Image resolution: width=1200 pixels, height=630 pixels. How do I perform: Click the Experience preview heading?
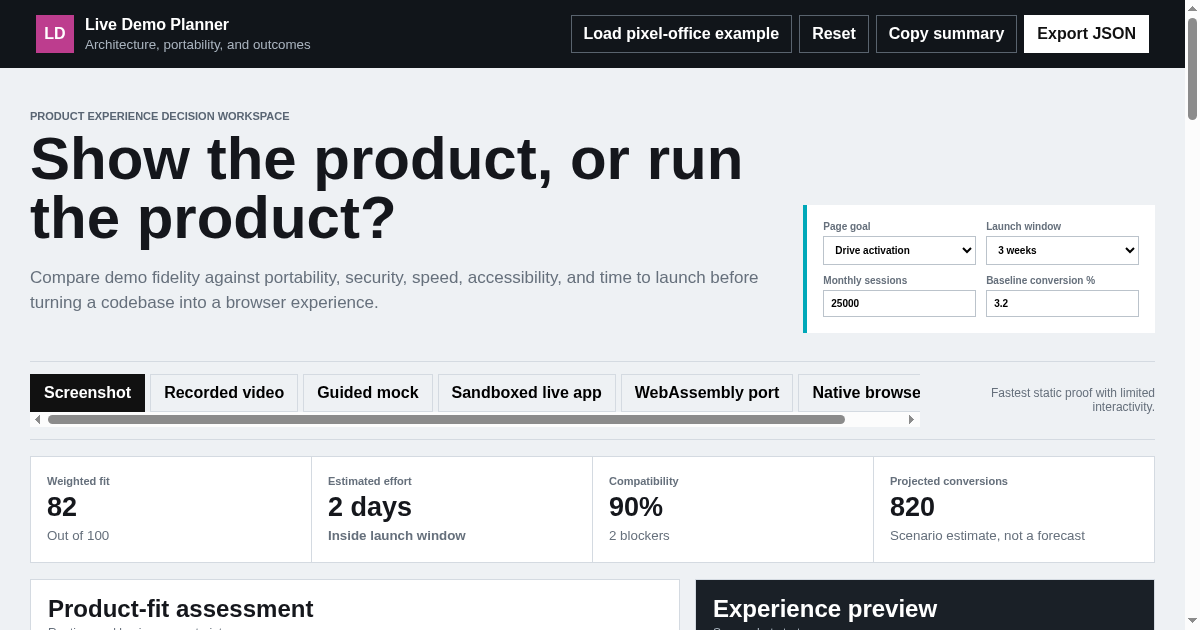click(x=825, y=609)
